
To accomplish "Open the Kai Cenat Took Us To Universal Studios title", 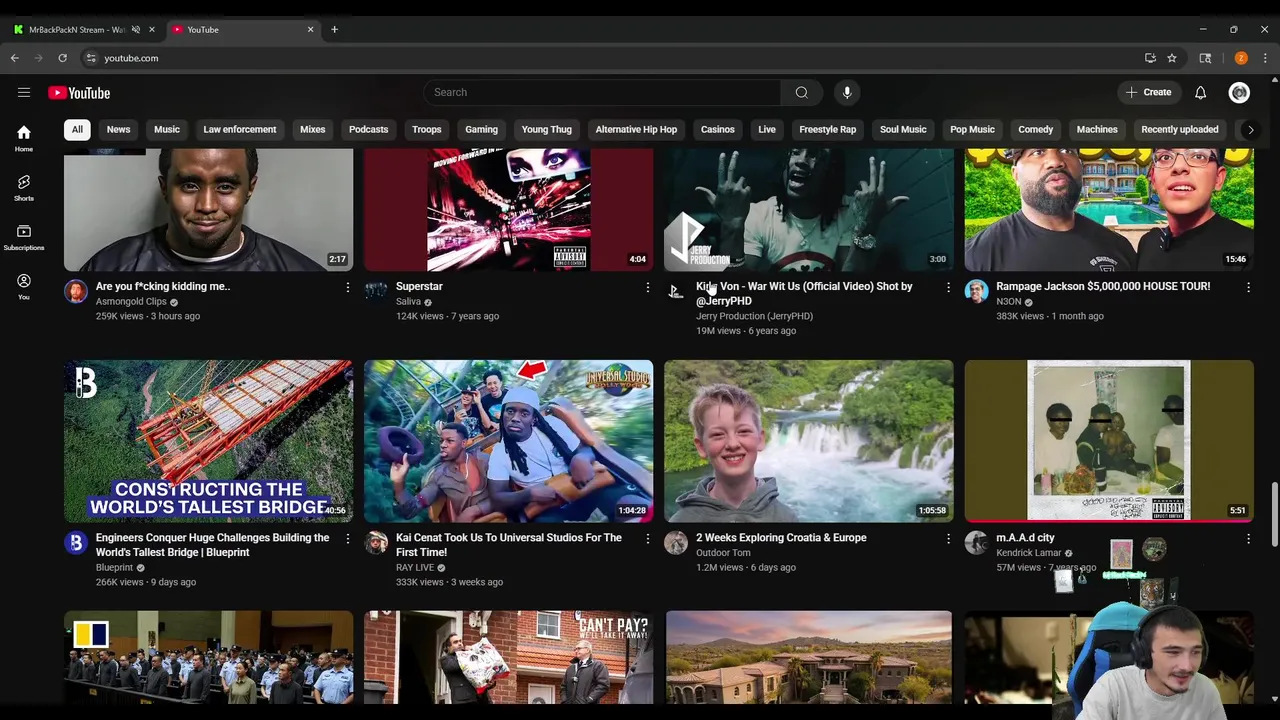I will (x=508, y=544).
